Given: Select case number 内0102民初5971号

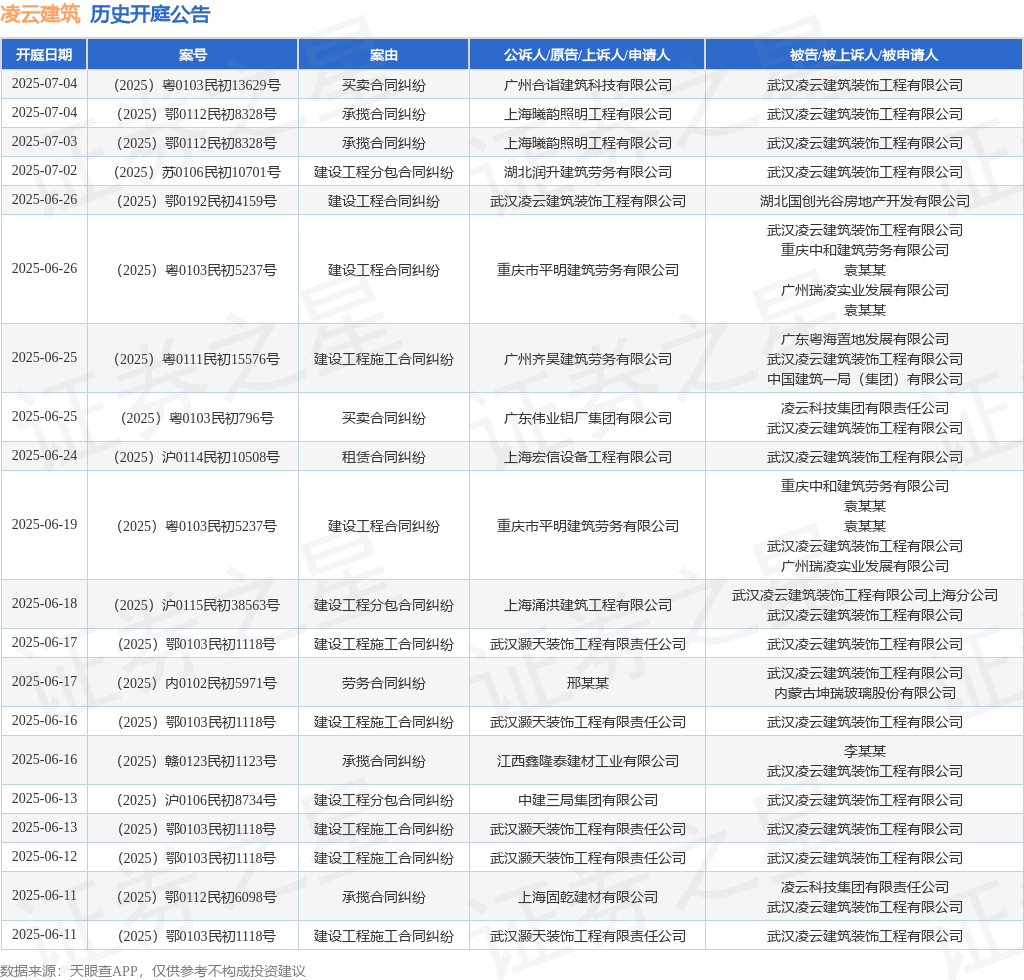Looking at the screenshot, I should tap(197, 684).
